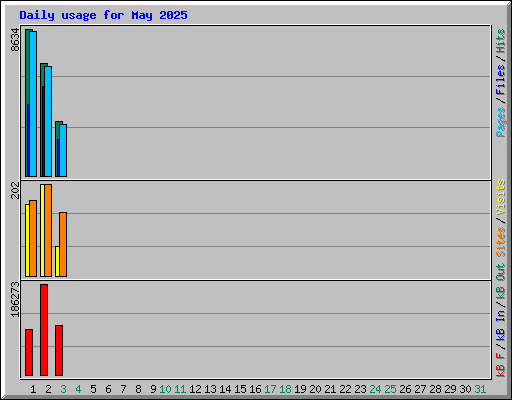Select day label 26 on the x-axis
Screen dimensions: 512x400
(x=405, y=389)
